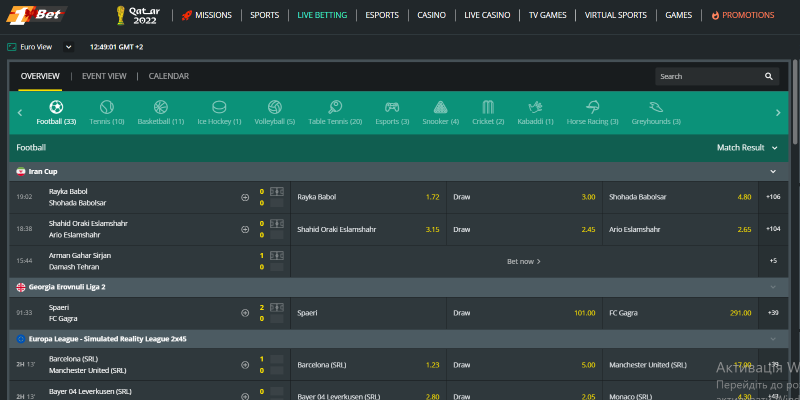Switch to the Event View tab
Screen dimensions: 800x400
tap(104, 76)
